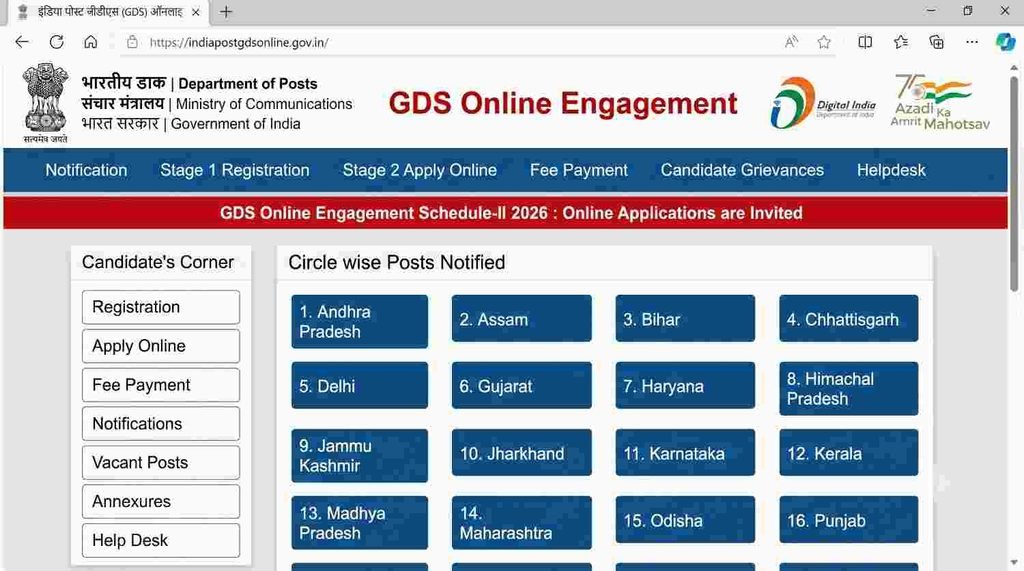
Task: Select circle 12. Kerala
Action: click(848, 453)
